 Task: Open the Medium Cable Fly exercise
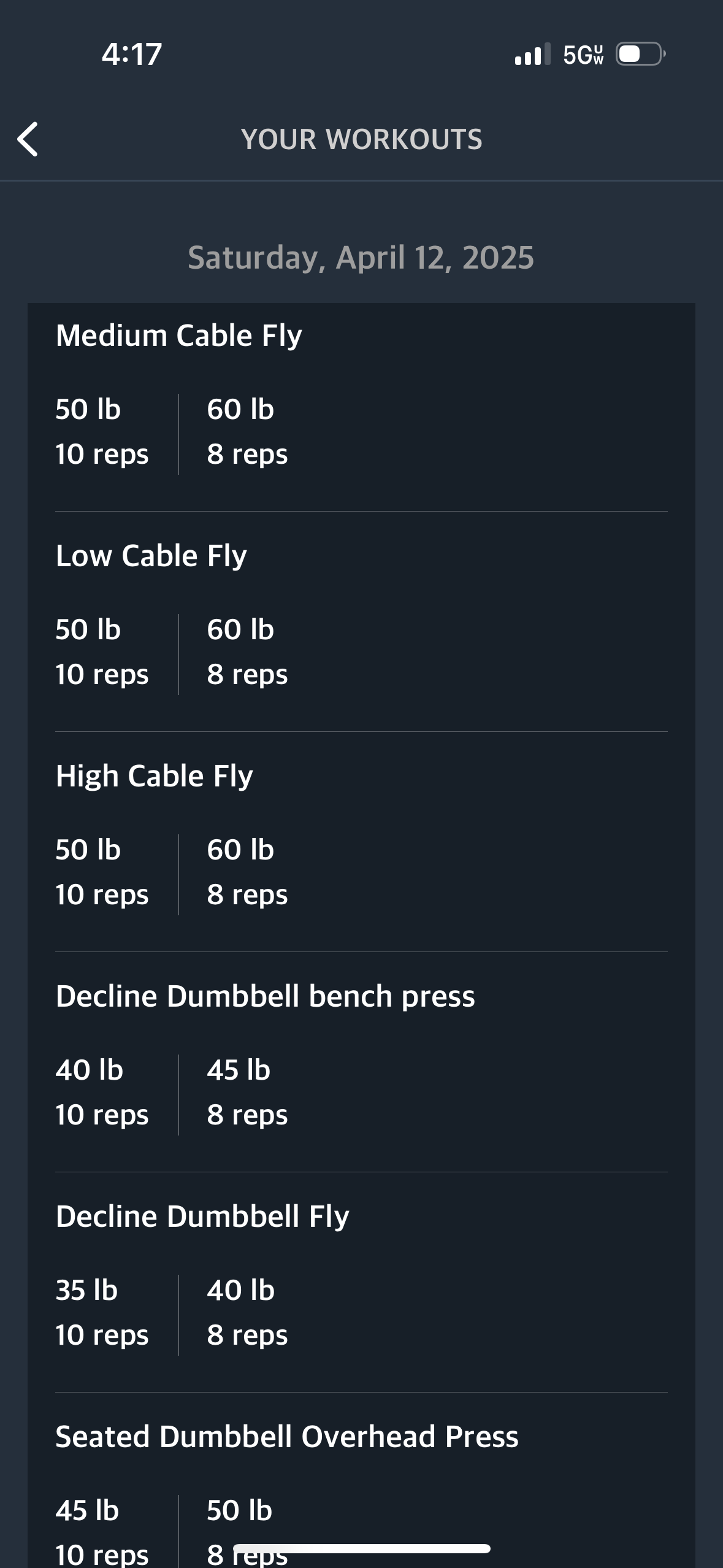click(x=178, y=336)
